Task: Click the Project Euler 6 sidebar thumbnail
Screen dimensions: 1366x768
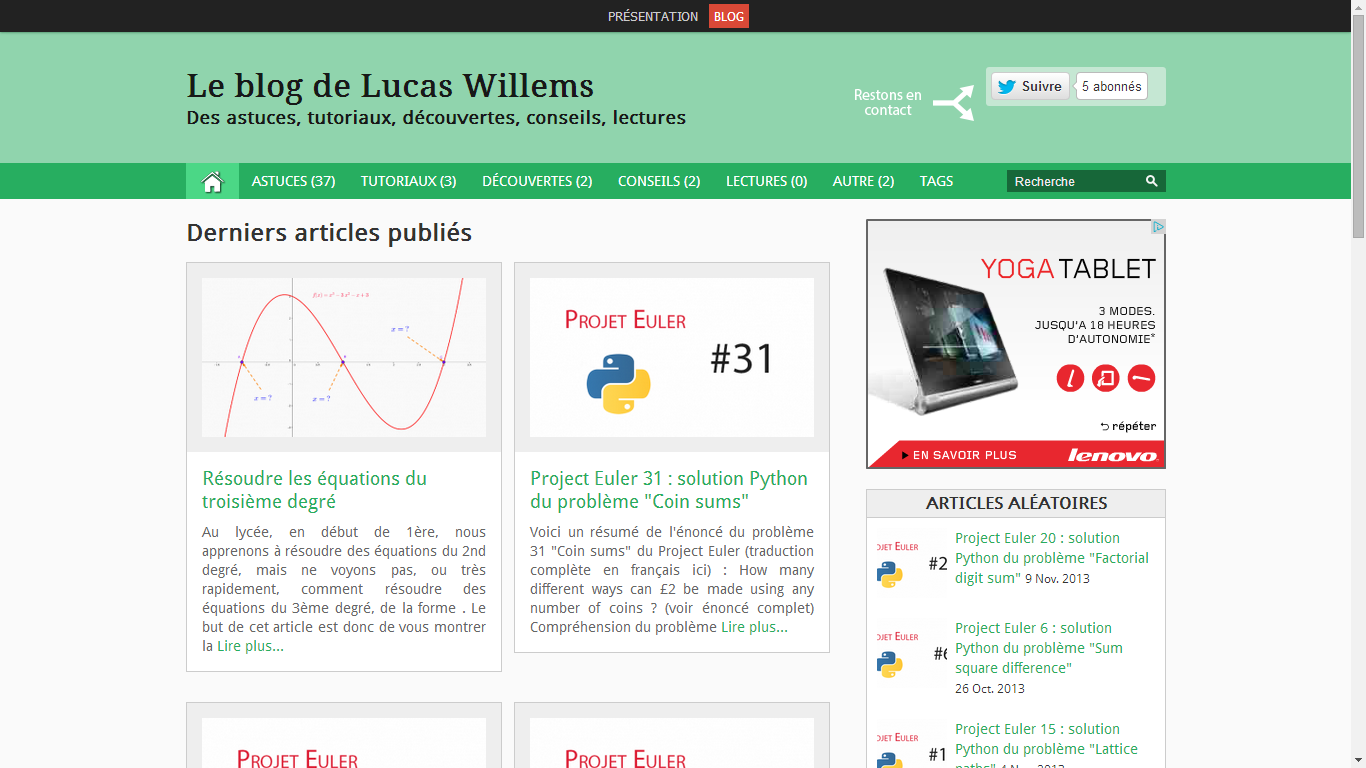Action: pyautogui.click(x=911, y=654)
